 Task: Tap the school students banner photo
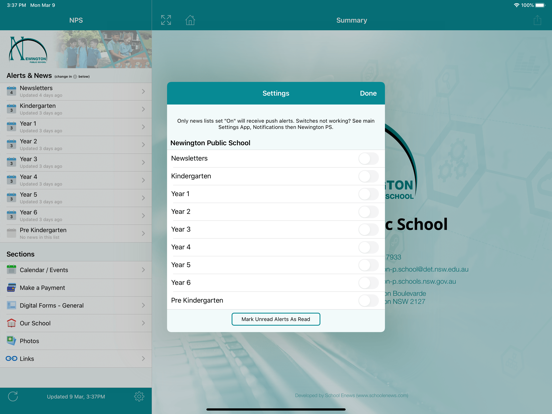[104, 49]
